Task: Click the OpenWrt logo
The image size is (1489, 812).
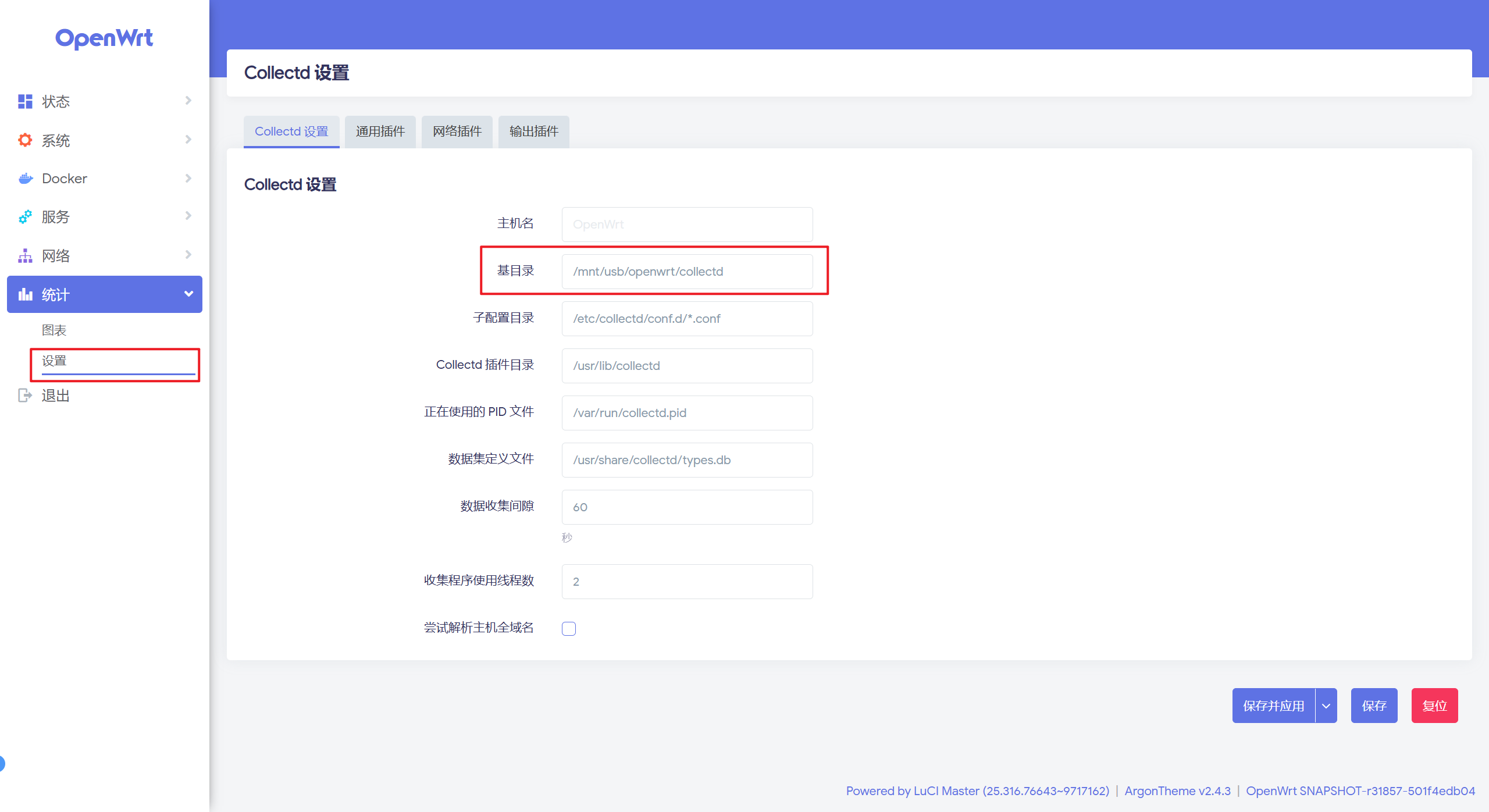Action: coord(104,38)
